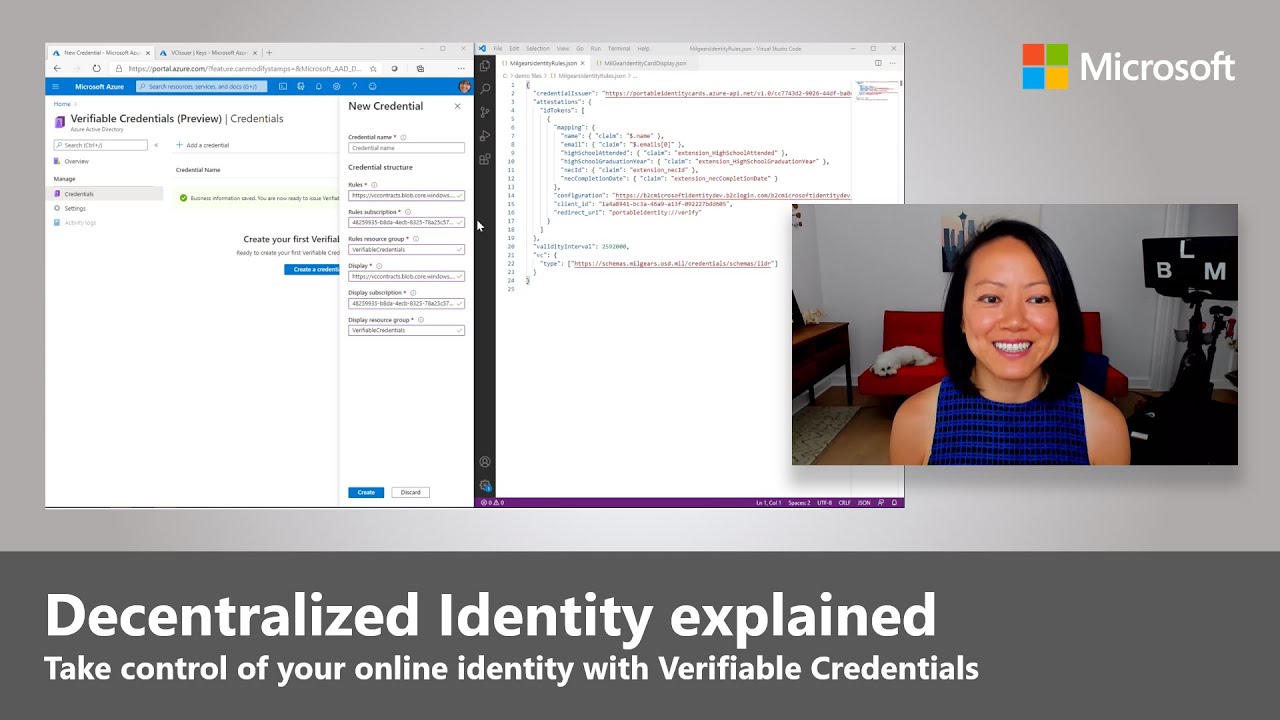Open Rules resource group dropdown
This screenshot has height=720, width=1280.
pos(406,249)
